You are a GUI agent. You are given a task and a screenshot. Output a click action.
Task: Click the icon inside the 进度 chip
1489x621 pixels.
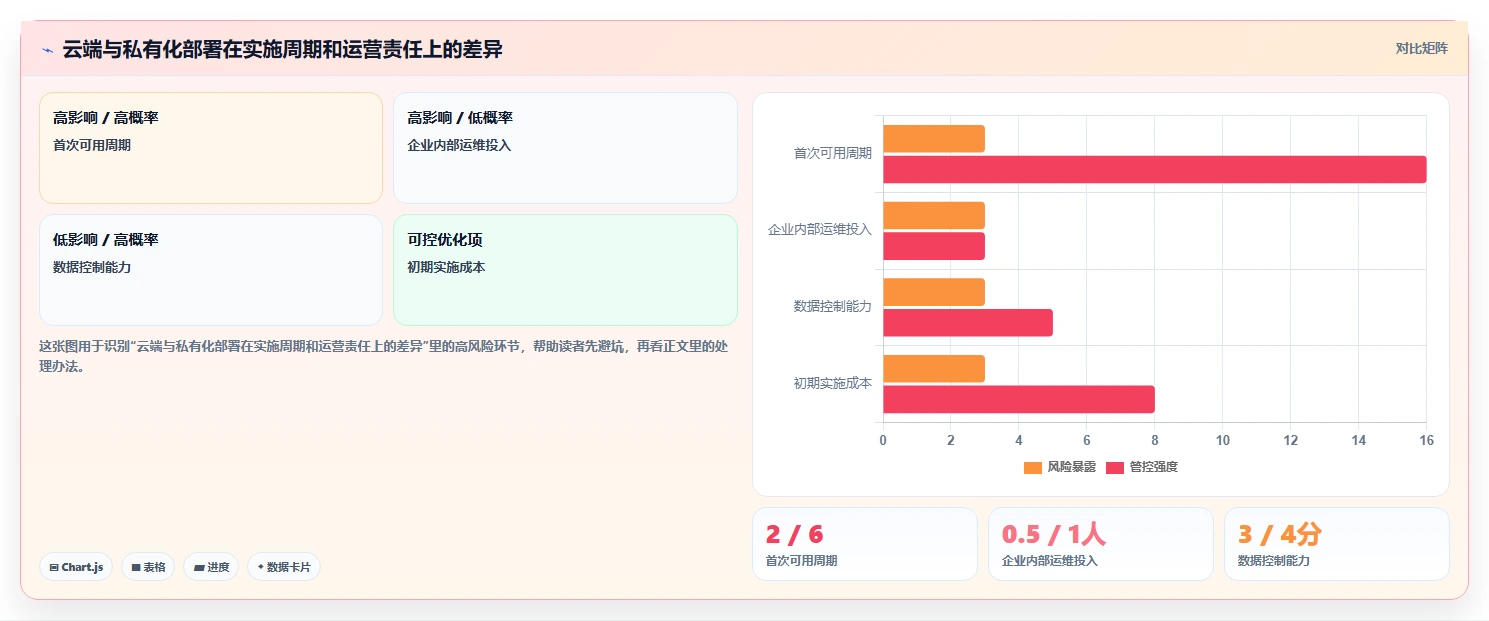click(x=199, y=567)
